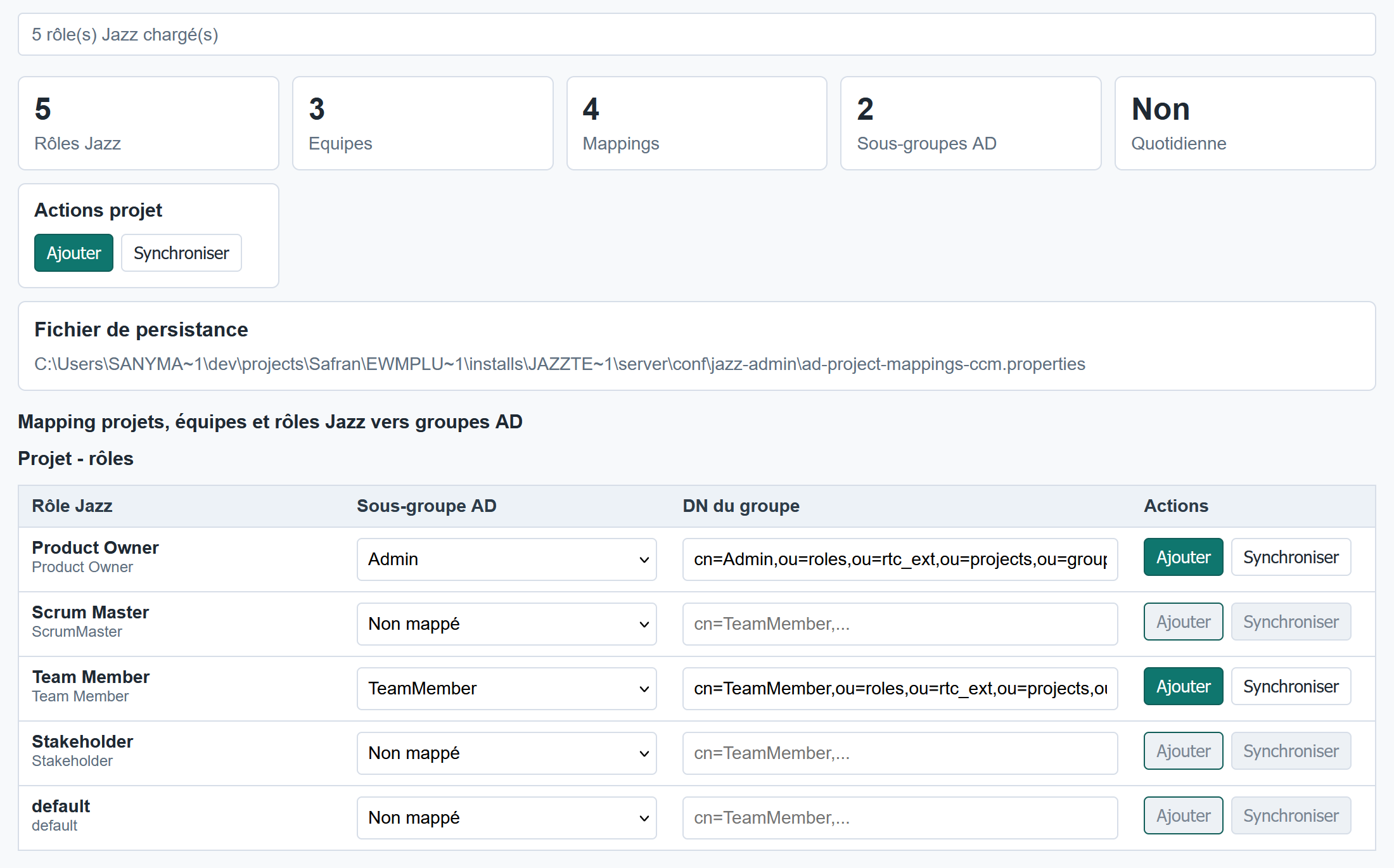This screenshot has width=1394, height=868.
Task: Open Sous-groupe AD dropdown for Product Owner
Action: tap(507, 559)
